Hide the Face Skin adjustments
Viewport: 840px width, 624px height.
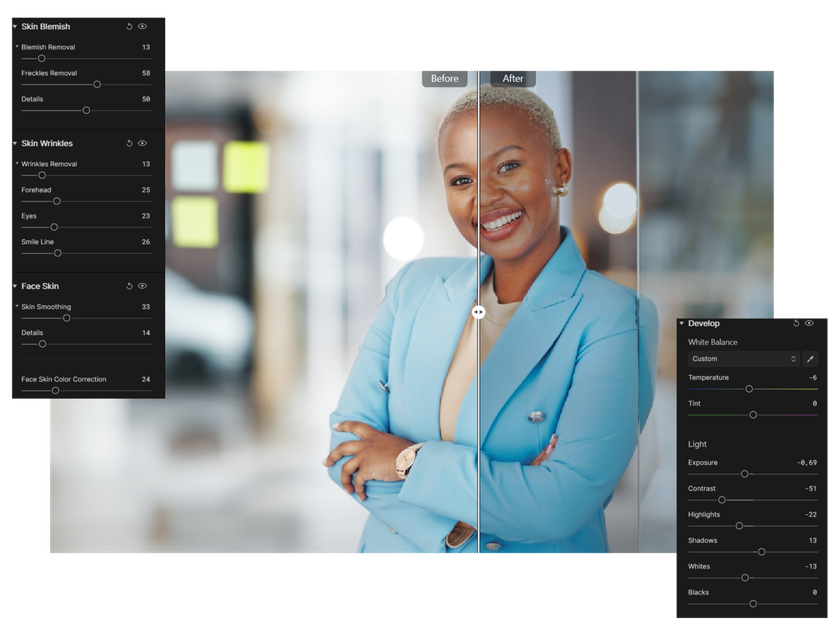[142, 286]
